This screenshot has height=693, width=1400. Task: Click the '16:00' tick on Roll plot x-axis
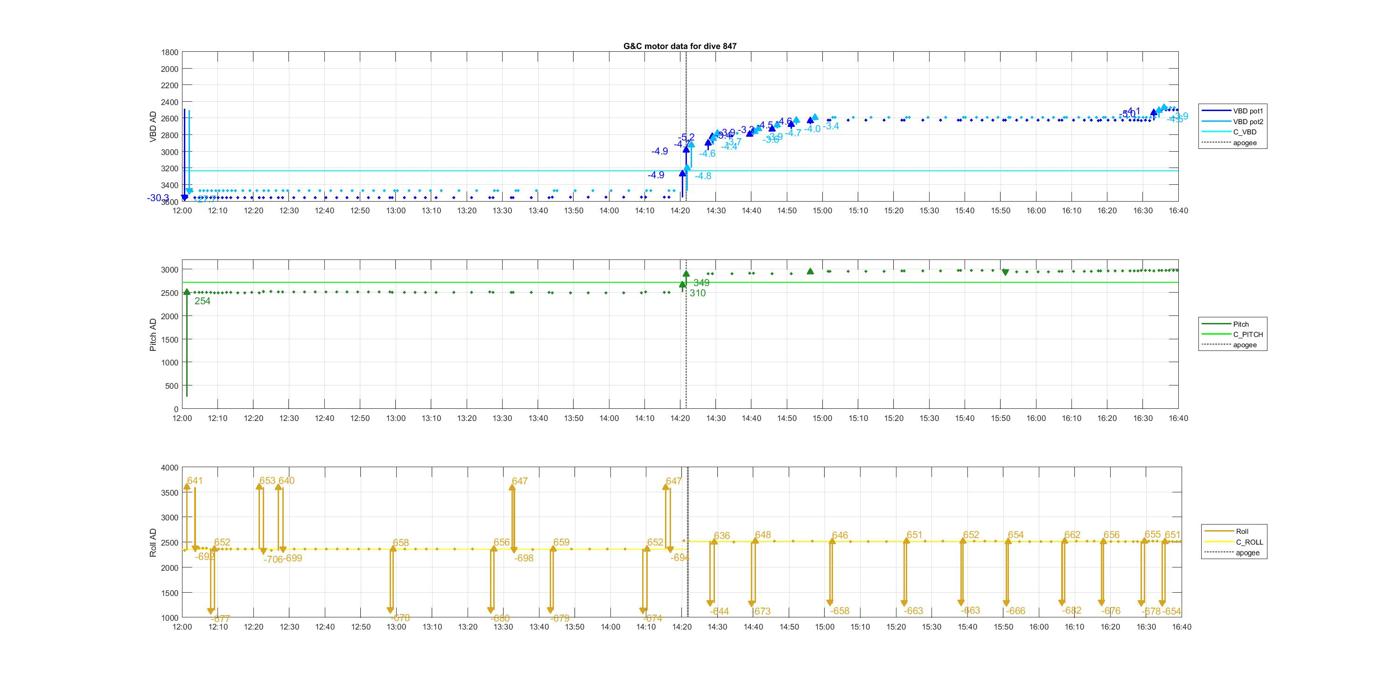pyautogui.click(x=1038, y=627)
